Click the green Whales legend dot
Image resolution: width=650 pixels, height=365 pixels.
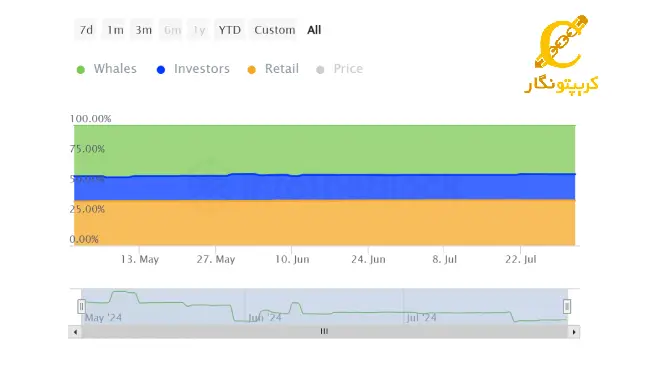(x=81, y=70)
